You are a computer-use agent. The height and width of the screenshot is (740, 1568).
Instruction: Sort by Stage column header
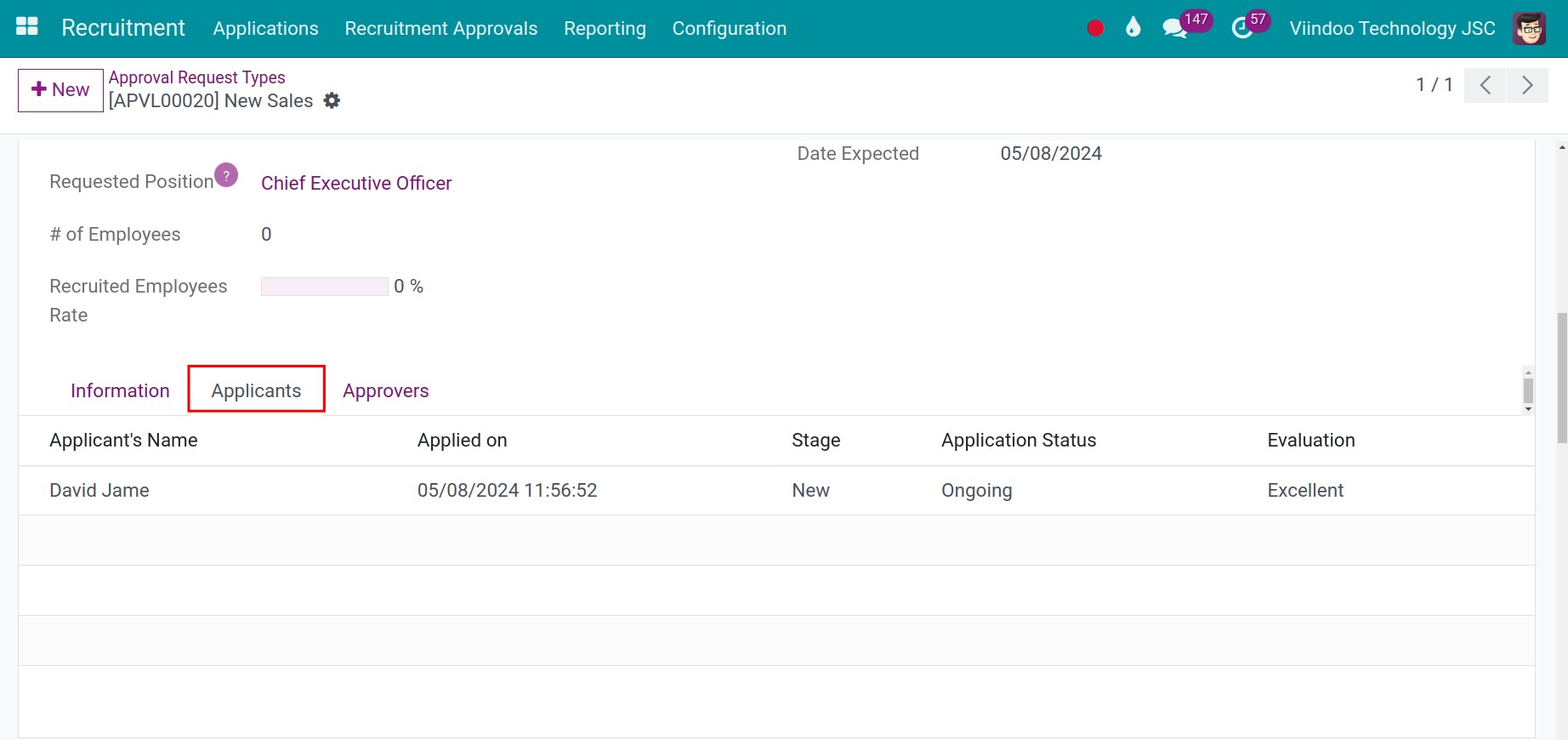(x=815, y=441)
